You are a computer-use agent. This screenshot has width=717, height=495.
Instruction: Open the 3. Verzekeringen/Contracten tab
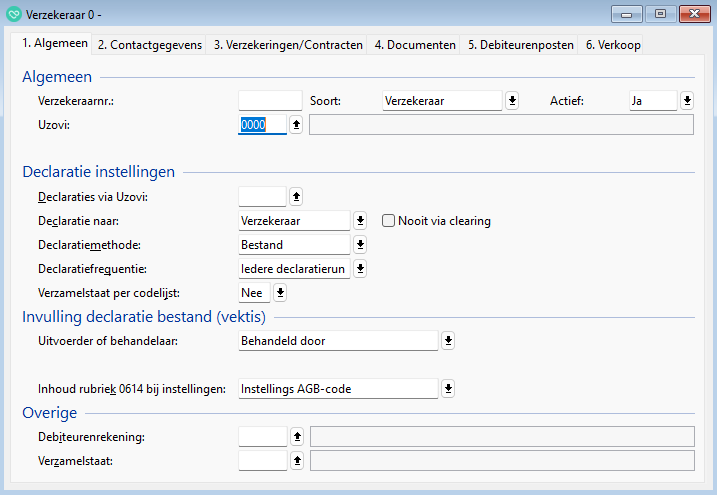tap(288, 45)
